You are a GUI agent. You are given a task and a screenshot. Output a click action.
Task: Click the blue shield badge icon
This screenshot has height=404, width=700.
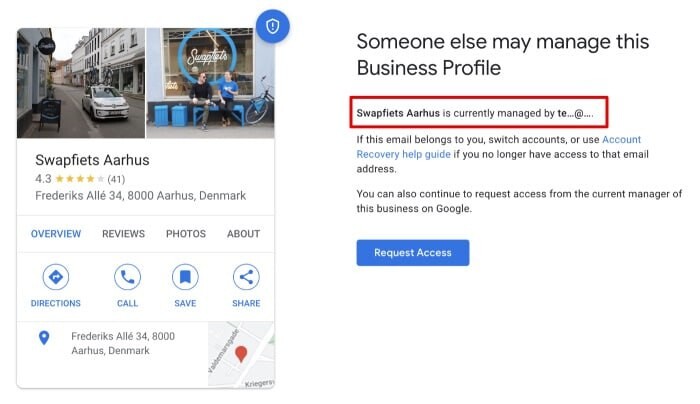272,26
